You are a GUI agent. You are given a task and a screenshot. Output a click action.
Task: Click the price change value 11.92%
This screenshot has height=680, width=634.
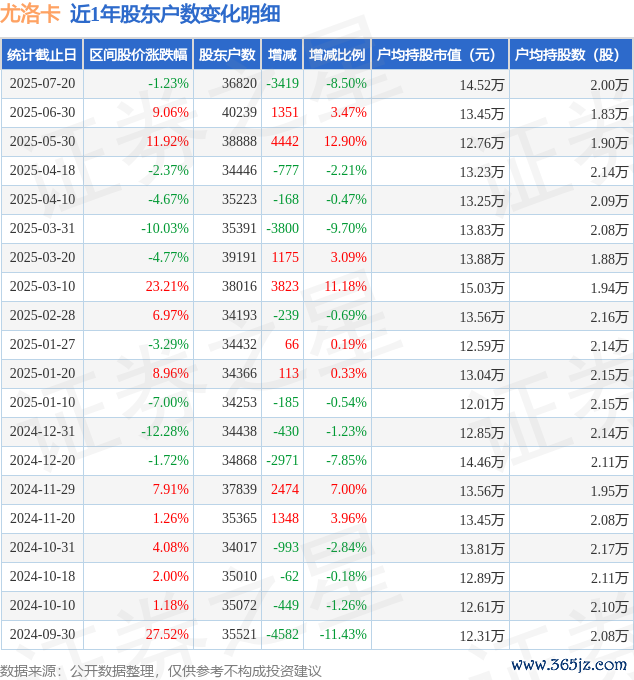tap(167, 141)
